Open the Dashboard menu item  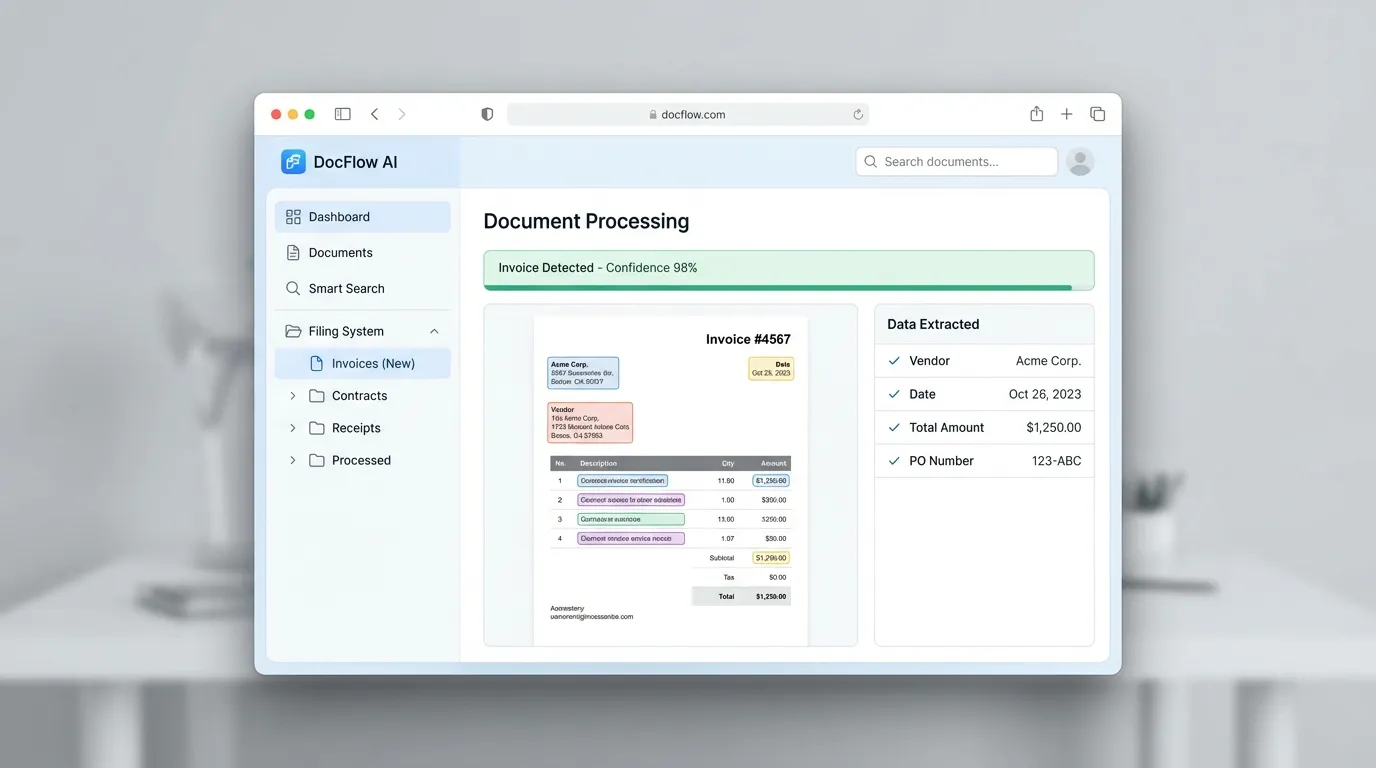(x=362, y=217)
